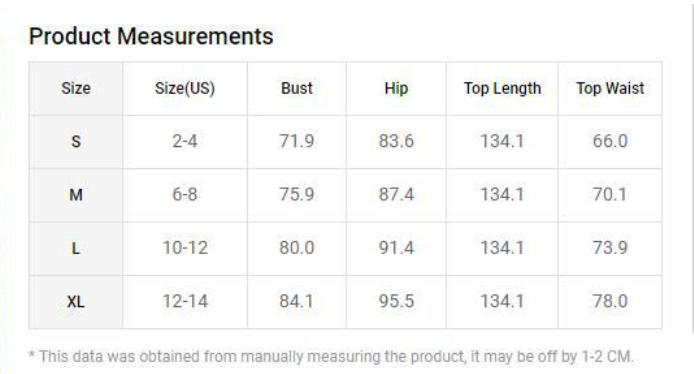Click the 10-12 US size cell
The height and width of the screenshot is (374, 694).
click(x=185, y=249)
